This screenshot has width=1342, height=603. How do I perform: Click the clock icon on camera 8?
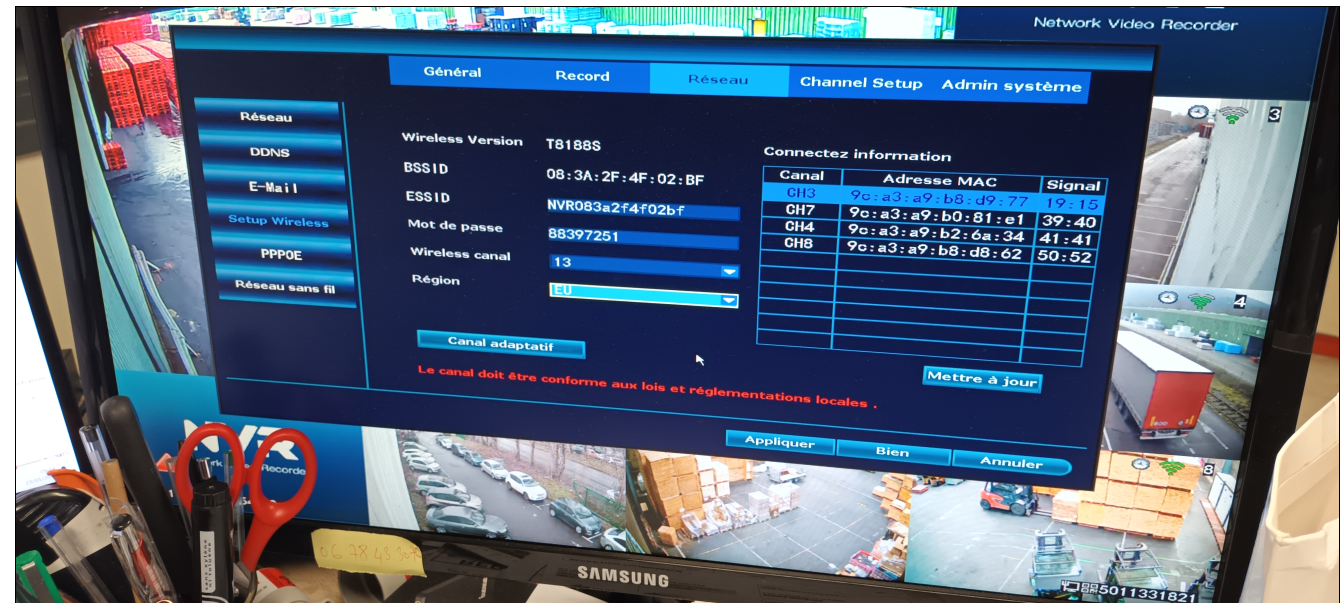pos(1138,465)
